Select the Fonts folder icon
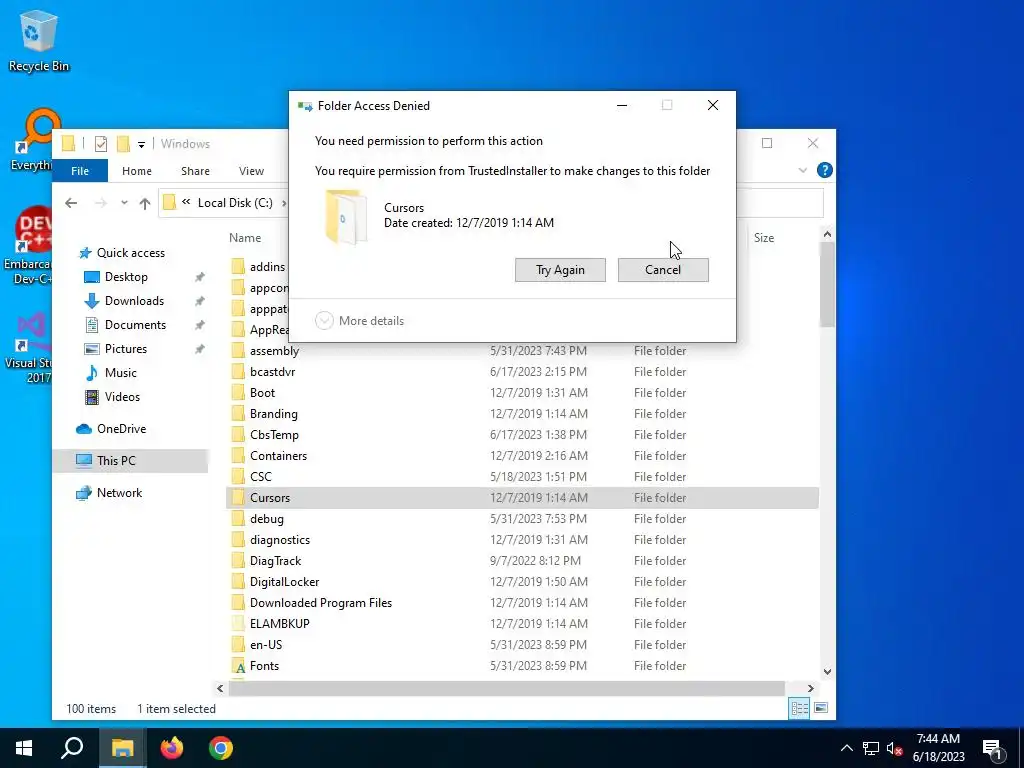This screenshot has height=768, width=1024. tap(240, 666)
